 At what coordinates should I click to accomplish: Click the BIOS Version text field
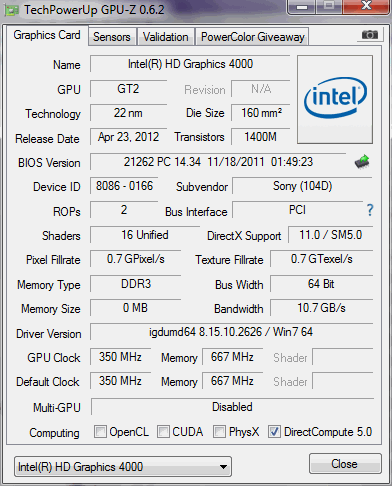tap(218, 162)
